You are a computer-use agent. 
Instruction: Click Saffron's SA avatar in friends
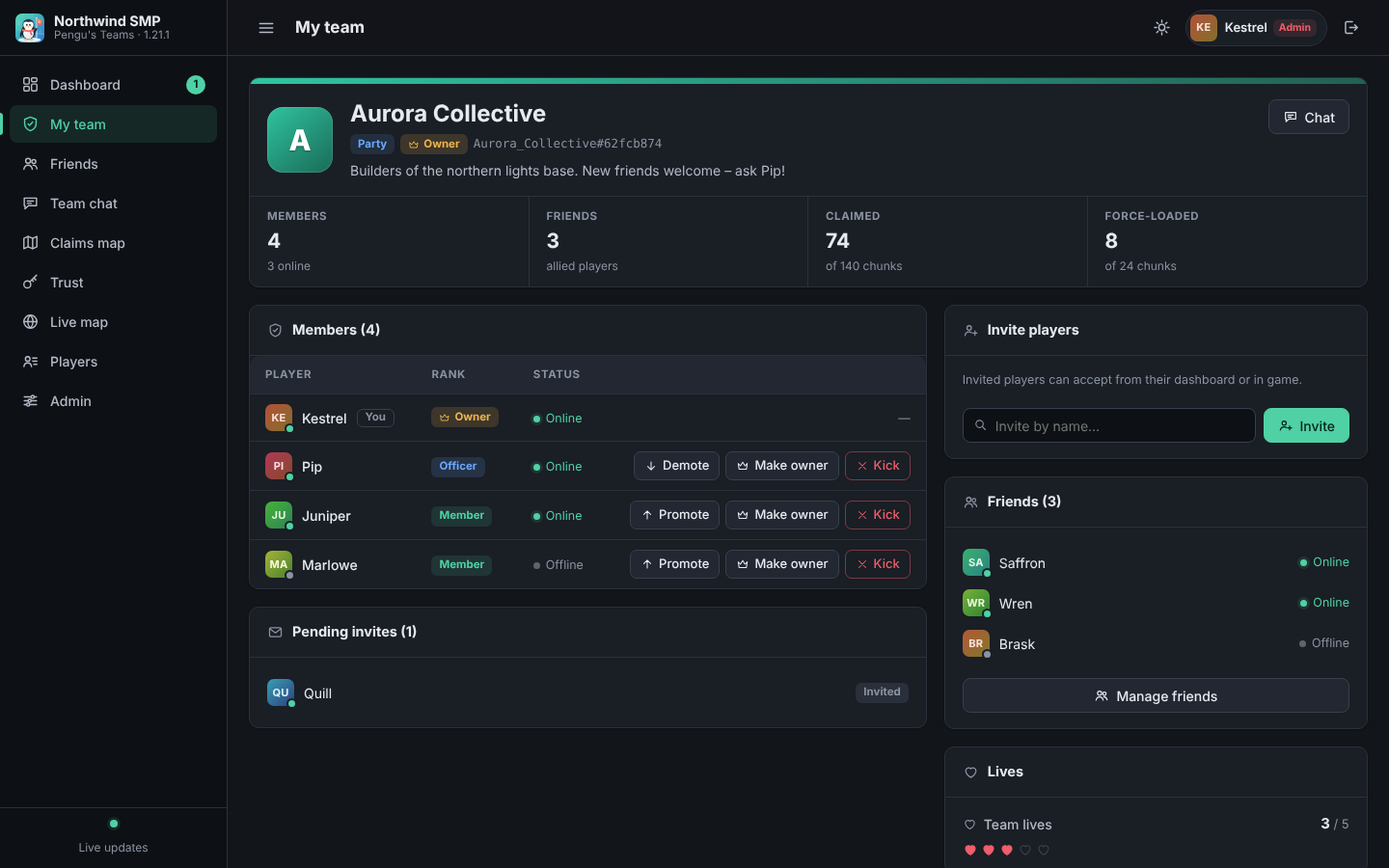[x=976, y=562]
